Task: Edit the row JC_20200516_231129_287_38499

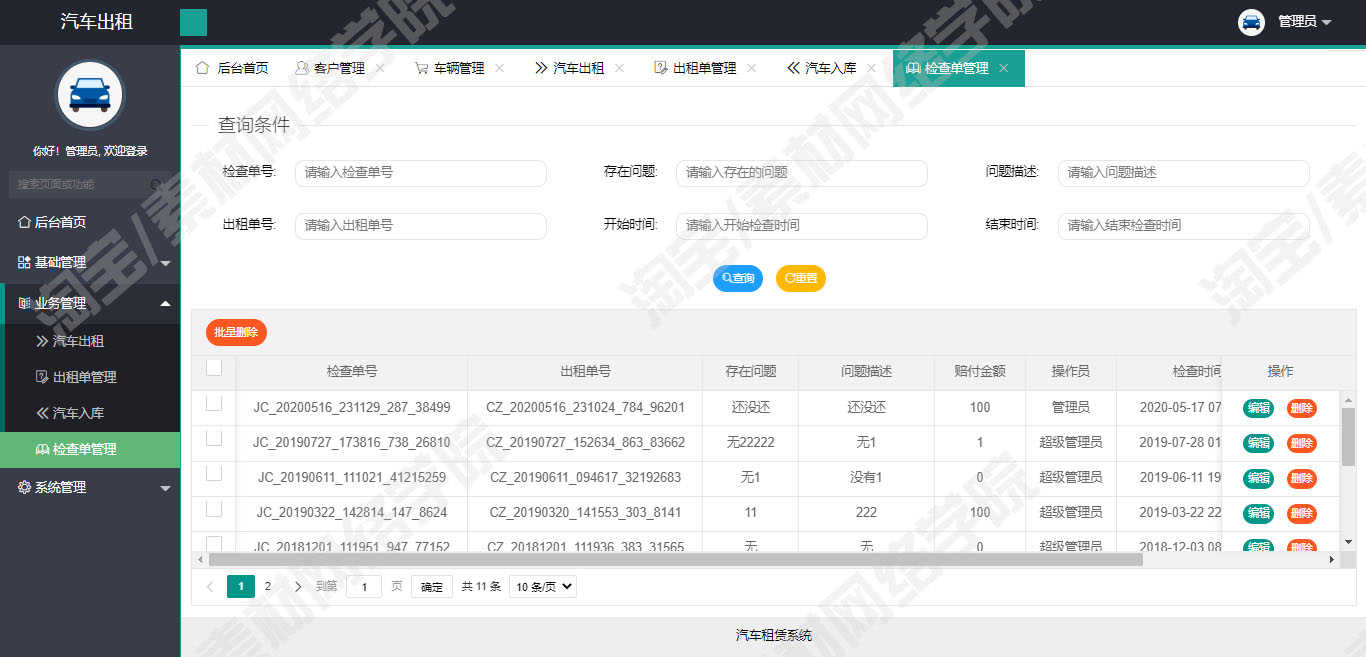Action: [1259, 408]
